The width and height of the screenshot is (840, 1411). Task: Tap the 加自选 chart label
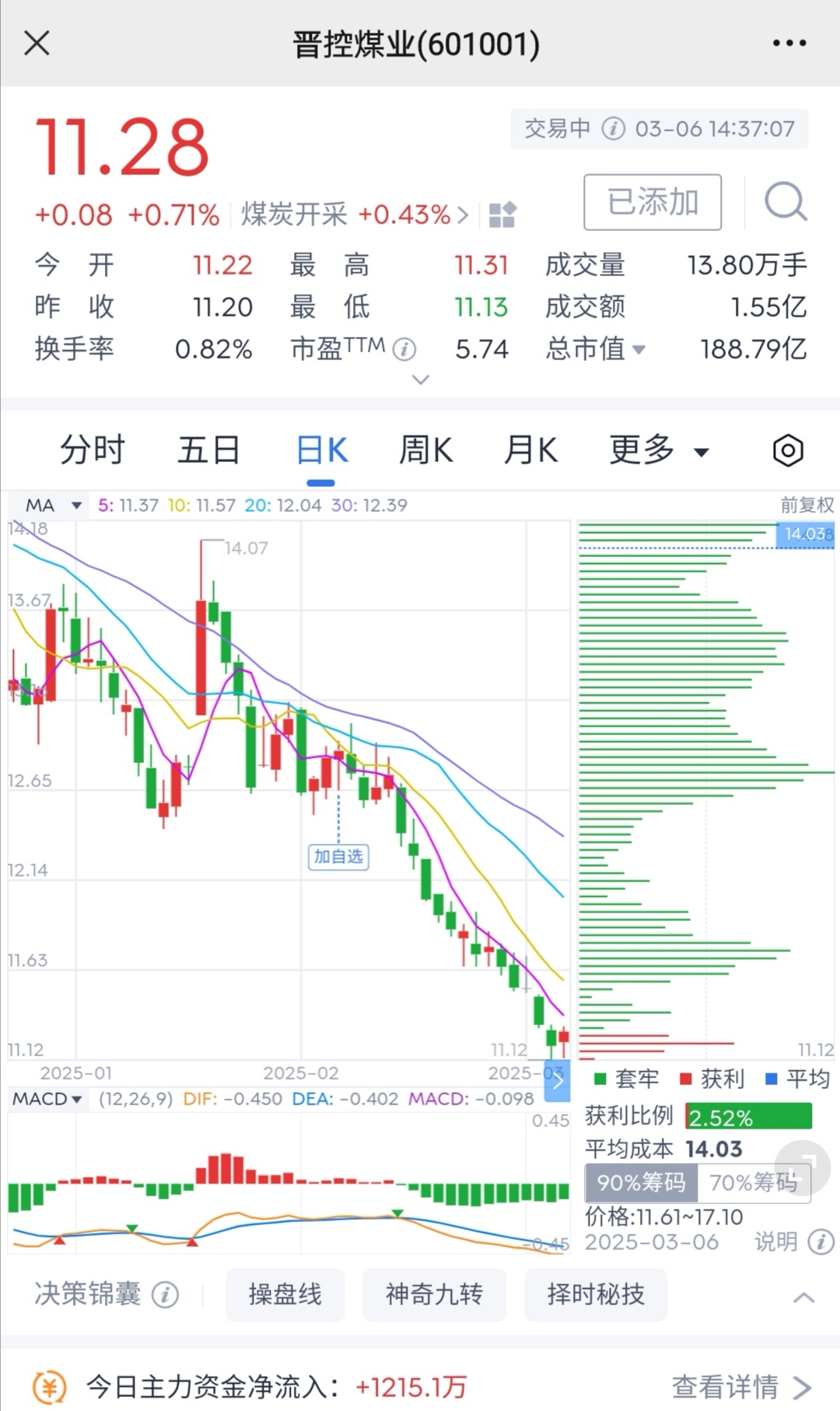[x=338, y=856]
